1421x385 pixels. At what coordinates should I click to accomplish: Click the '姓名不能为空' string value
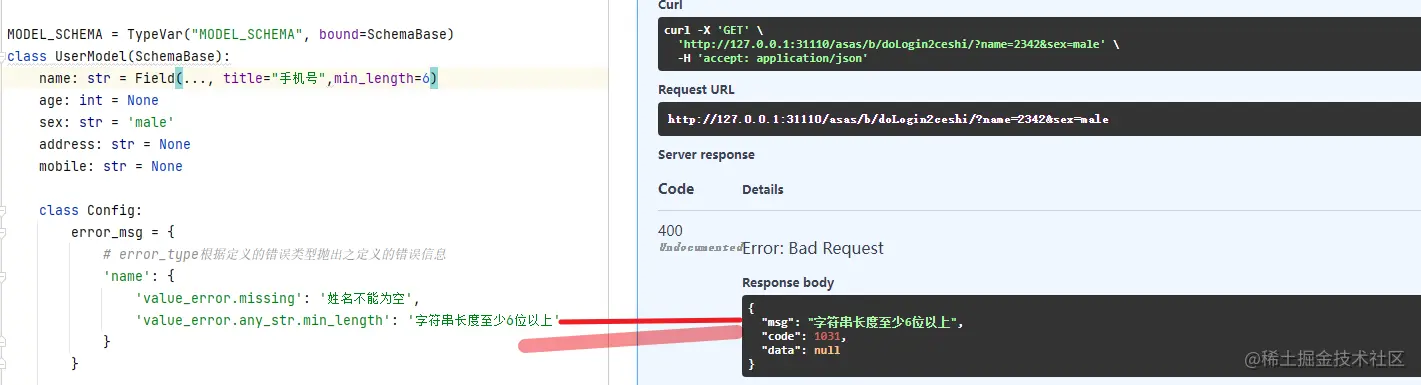point(367,298)
